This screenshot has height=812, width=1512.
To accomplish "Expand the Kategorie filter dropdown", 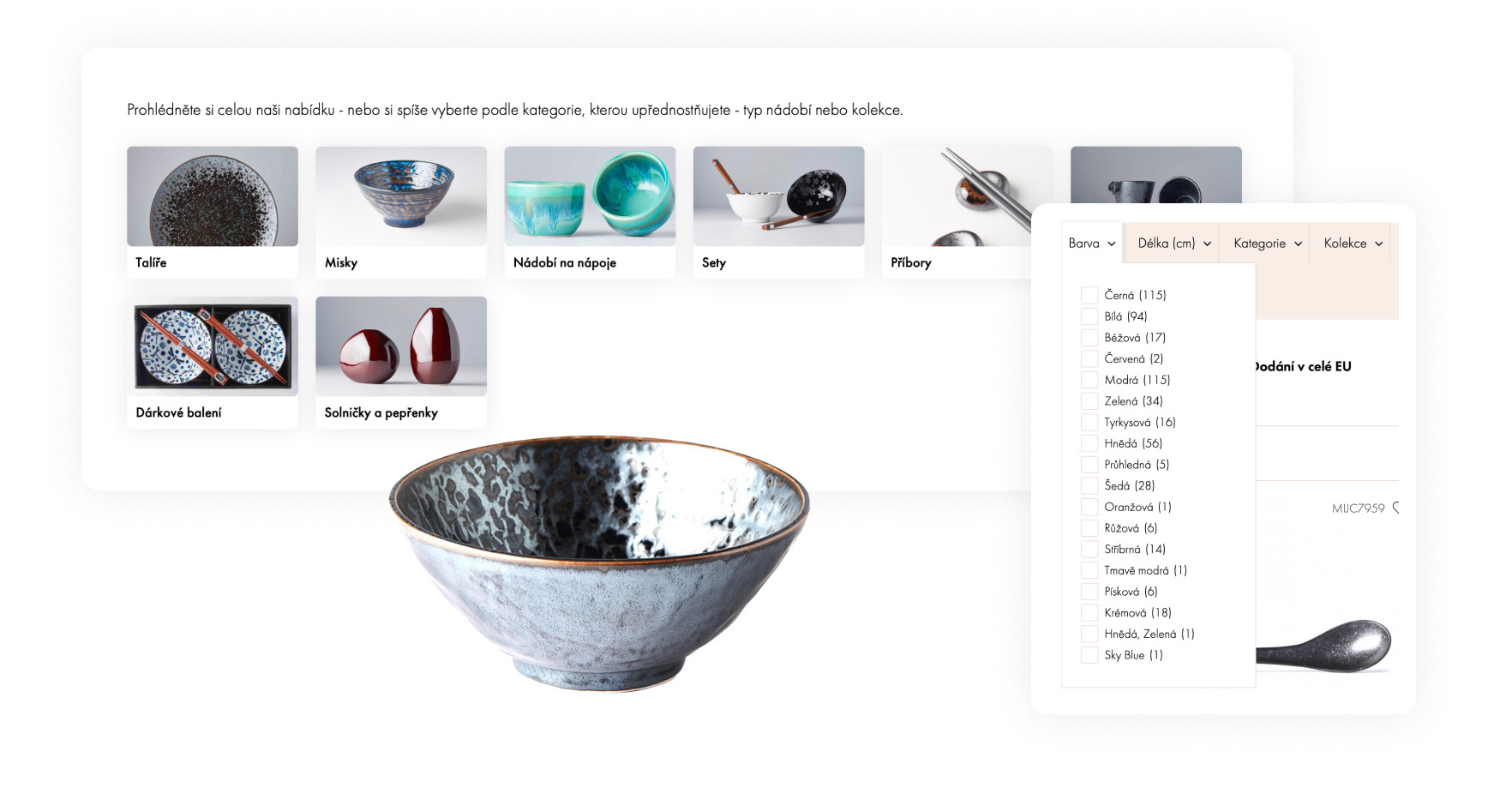I will click(1267, 244).
